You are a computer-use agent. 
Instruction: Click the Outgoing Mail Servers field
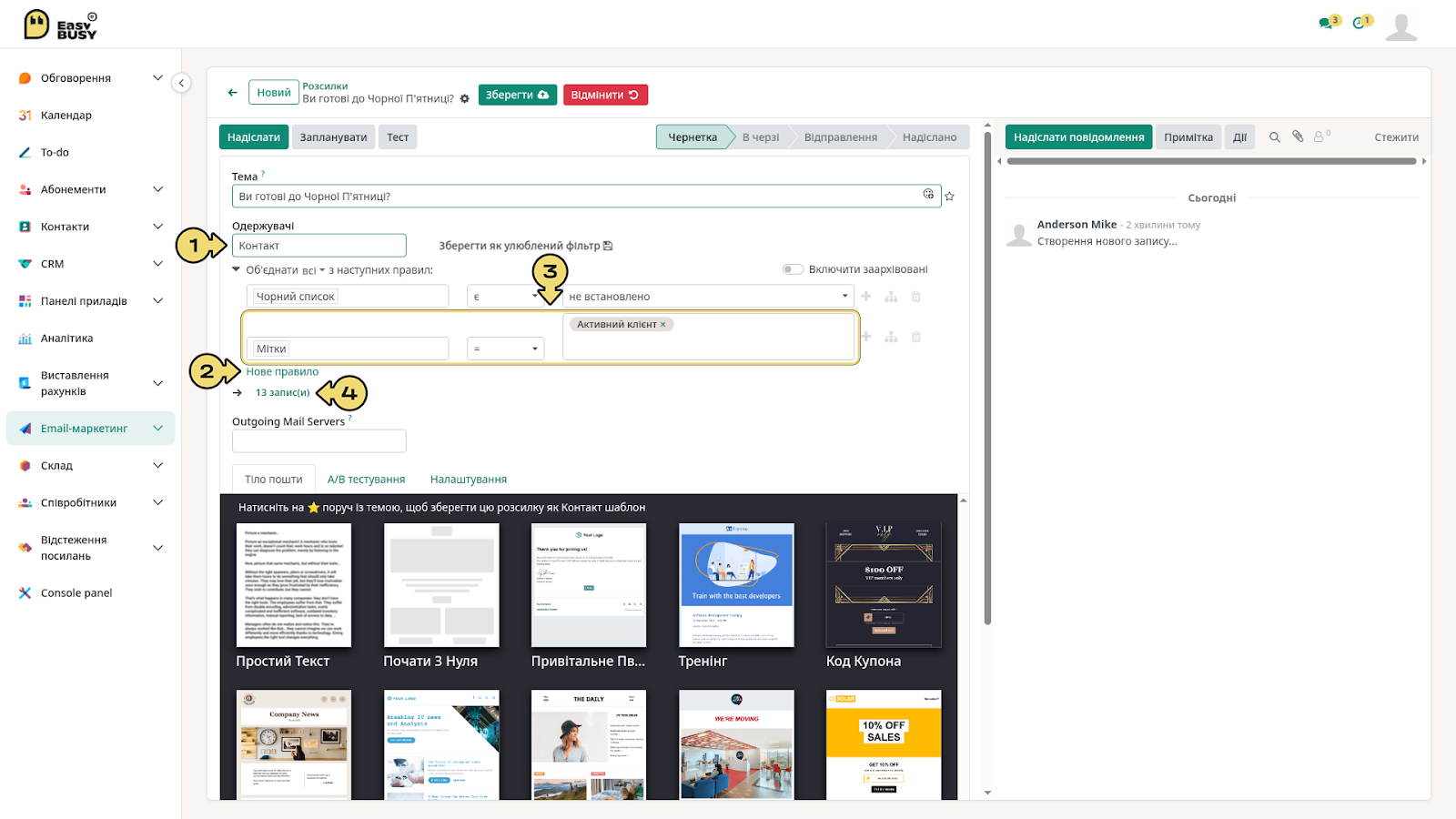(318, 441)
